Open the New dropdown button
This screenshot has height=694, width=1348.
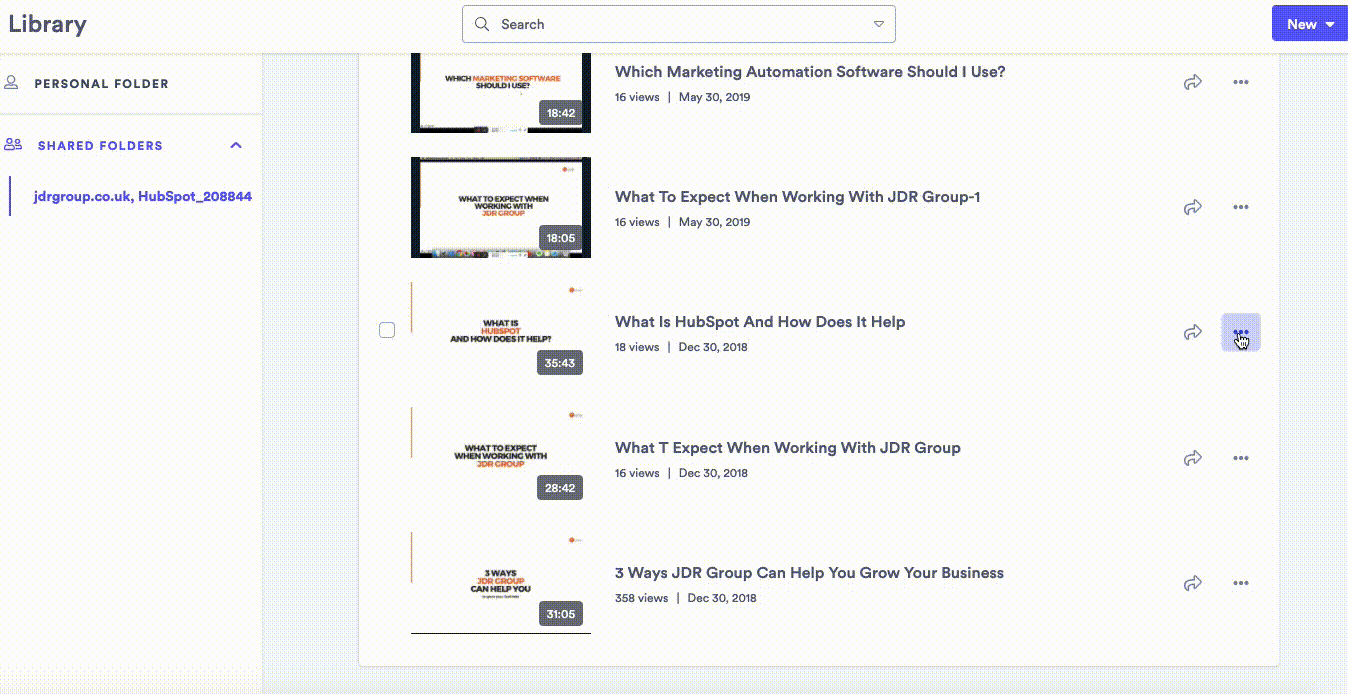point(1310,24)
